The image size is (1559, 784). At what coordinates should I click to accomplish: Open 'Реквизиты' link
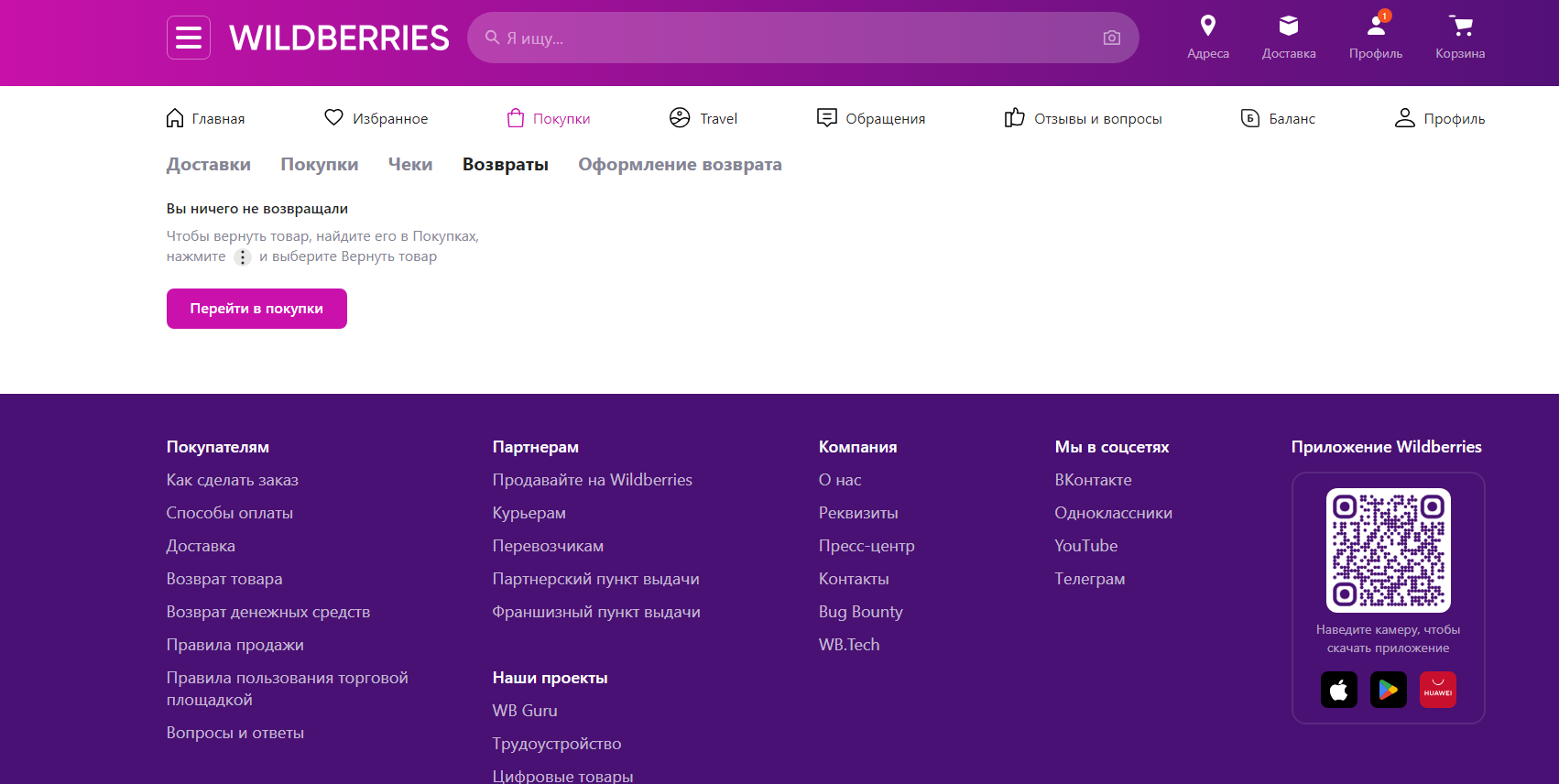click(x=858, y=513)
